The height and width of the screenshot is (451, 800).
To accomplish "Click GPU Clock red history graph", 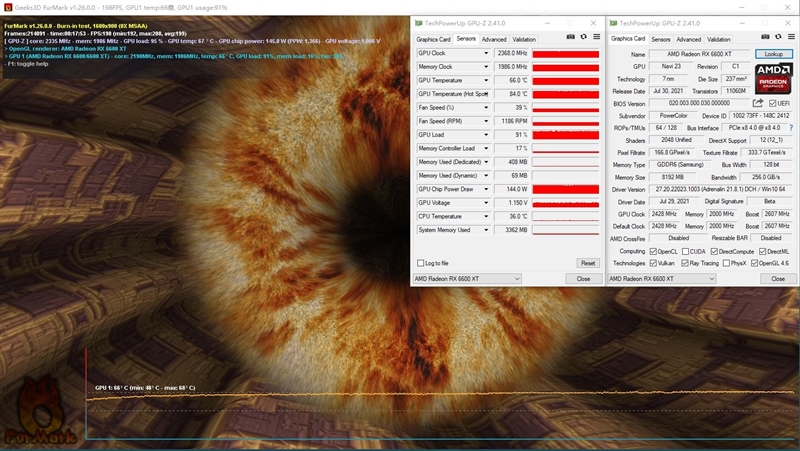I will pos(565,53).
